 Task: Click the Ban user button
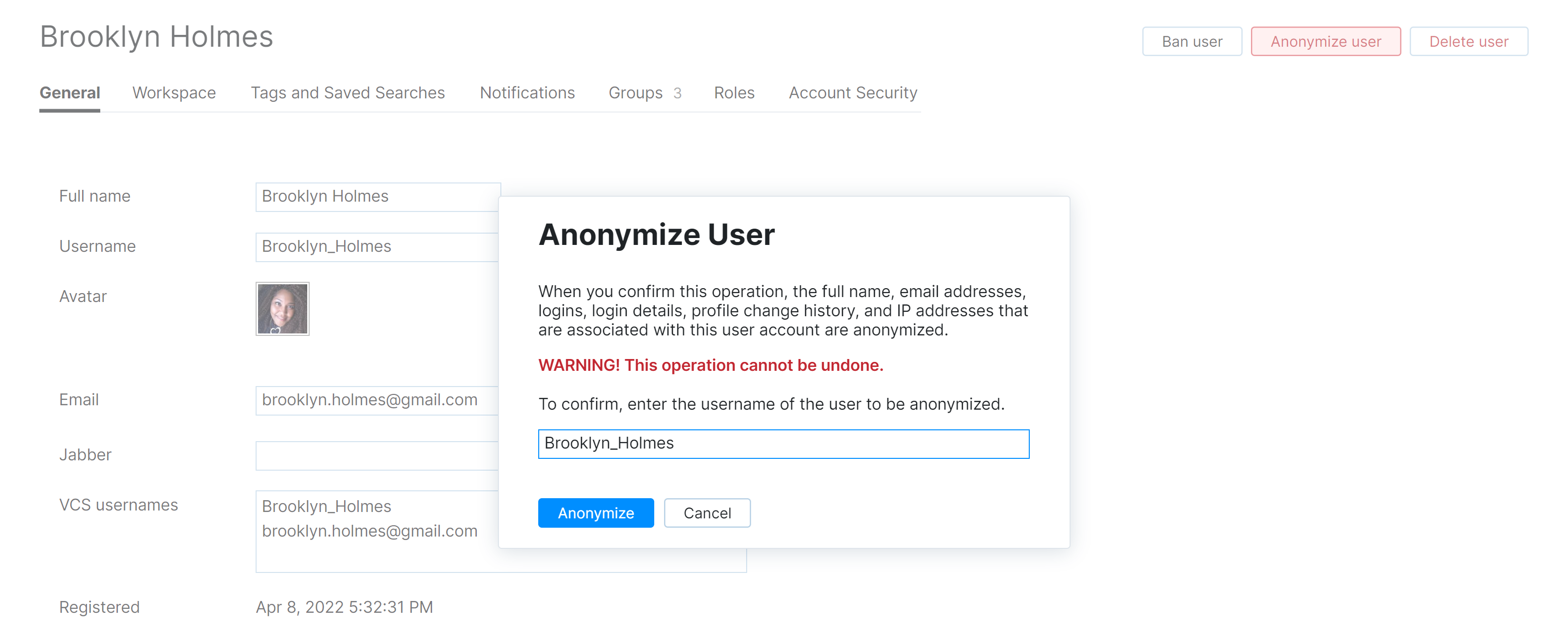click(1192, 41)
